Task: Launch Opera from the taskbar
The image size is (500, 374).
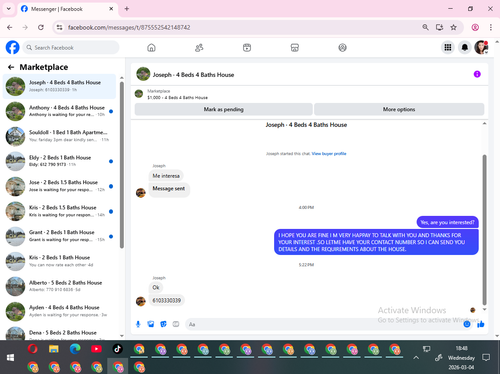Action: (33, 349)
